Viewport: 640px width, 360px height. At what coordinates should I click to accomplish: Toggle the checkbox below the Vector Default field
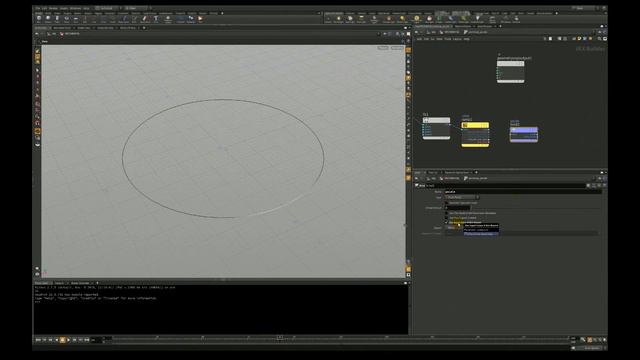point(447,213)
